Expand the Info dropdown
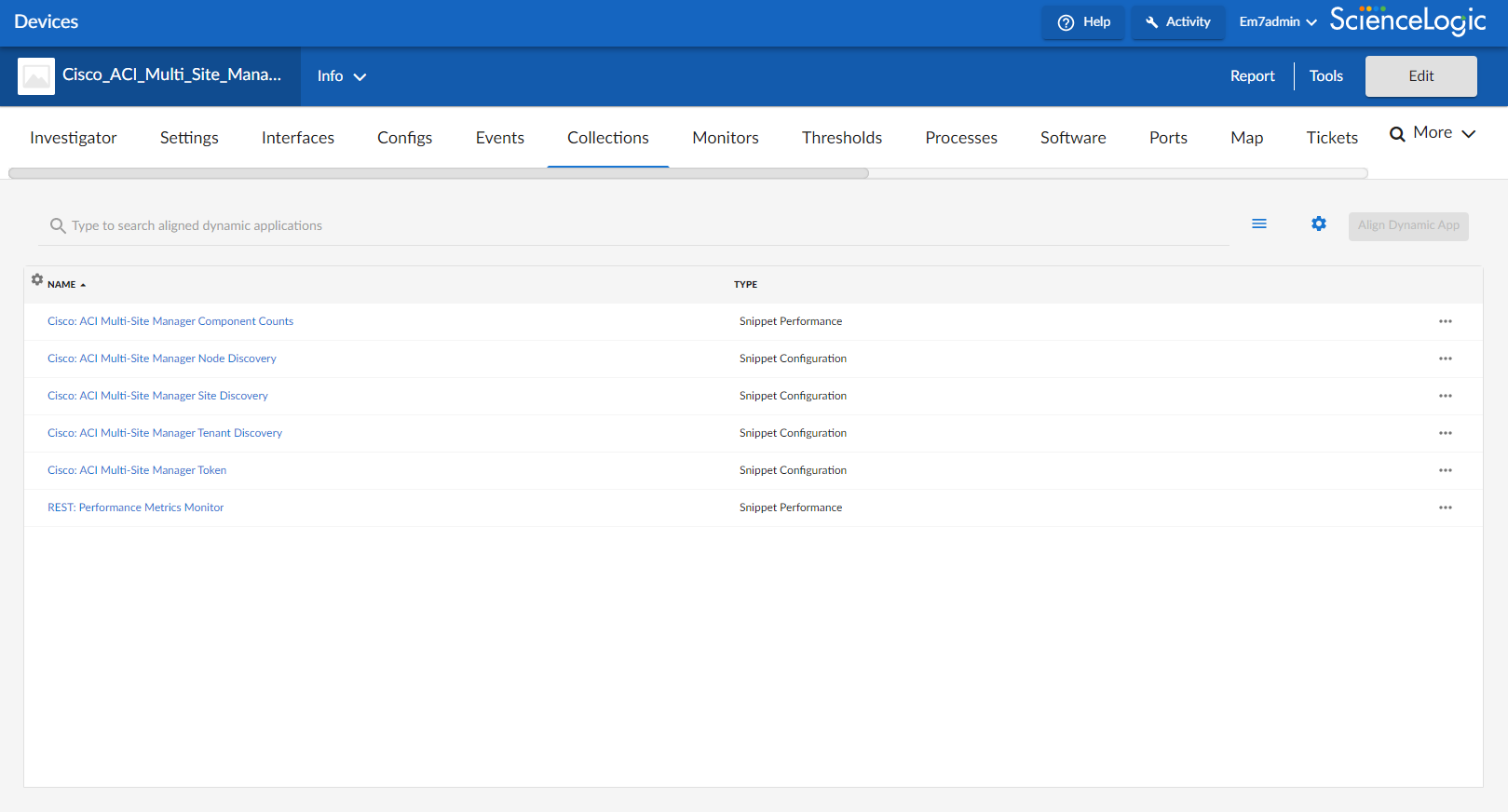The width and height of the screenshot is (1508, 812). point(342,76)
